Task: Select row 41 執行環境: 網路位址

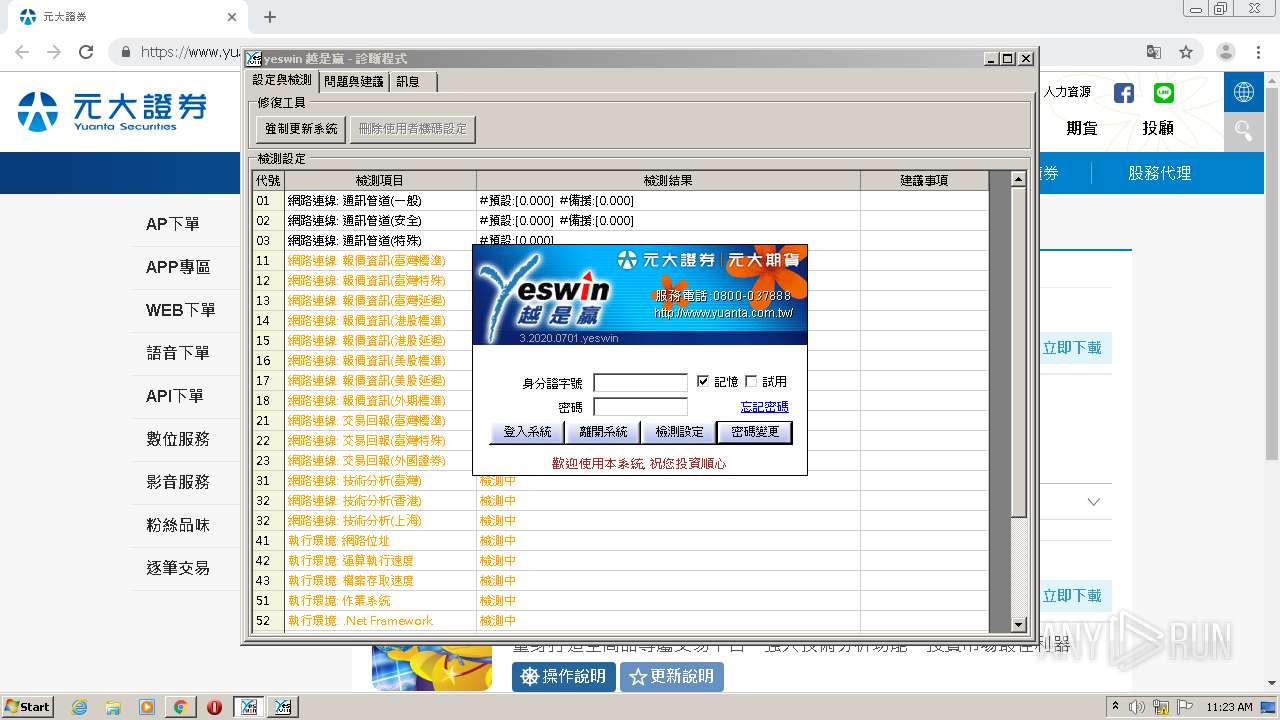Action: [620, 541]
